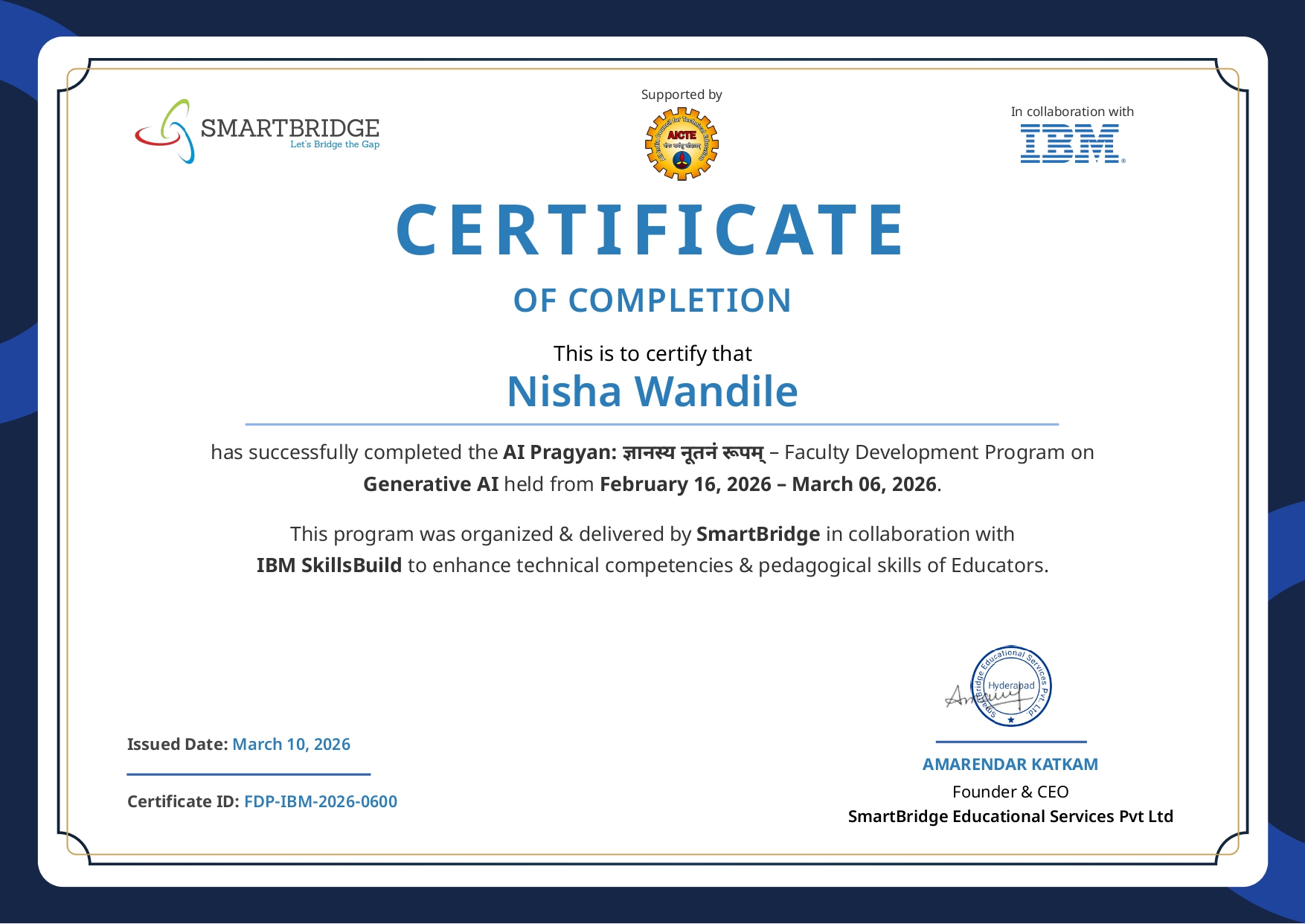Viewport: 1305px width, 924px height.
Task: Select the recipient name Nisha Wandile
Action: tap(652, 391)
